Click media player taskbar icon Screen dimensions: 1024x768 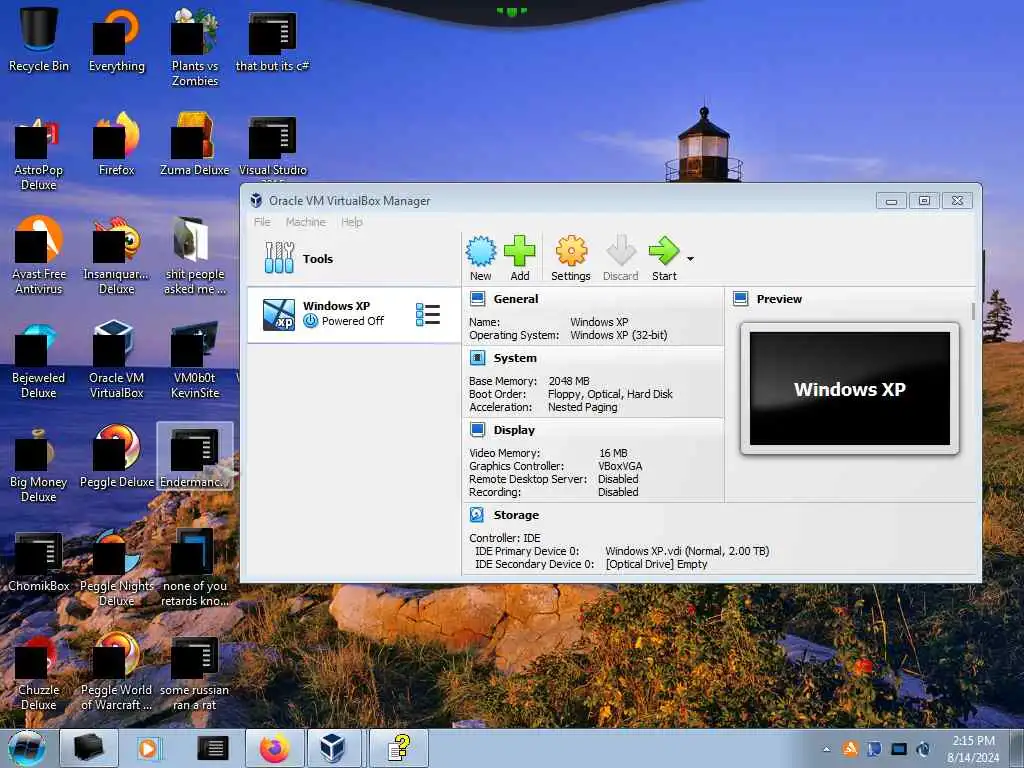pos(148,748)
